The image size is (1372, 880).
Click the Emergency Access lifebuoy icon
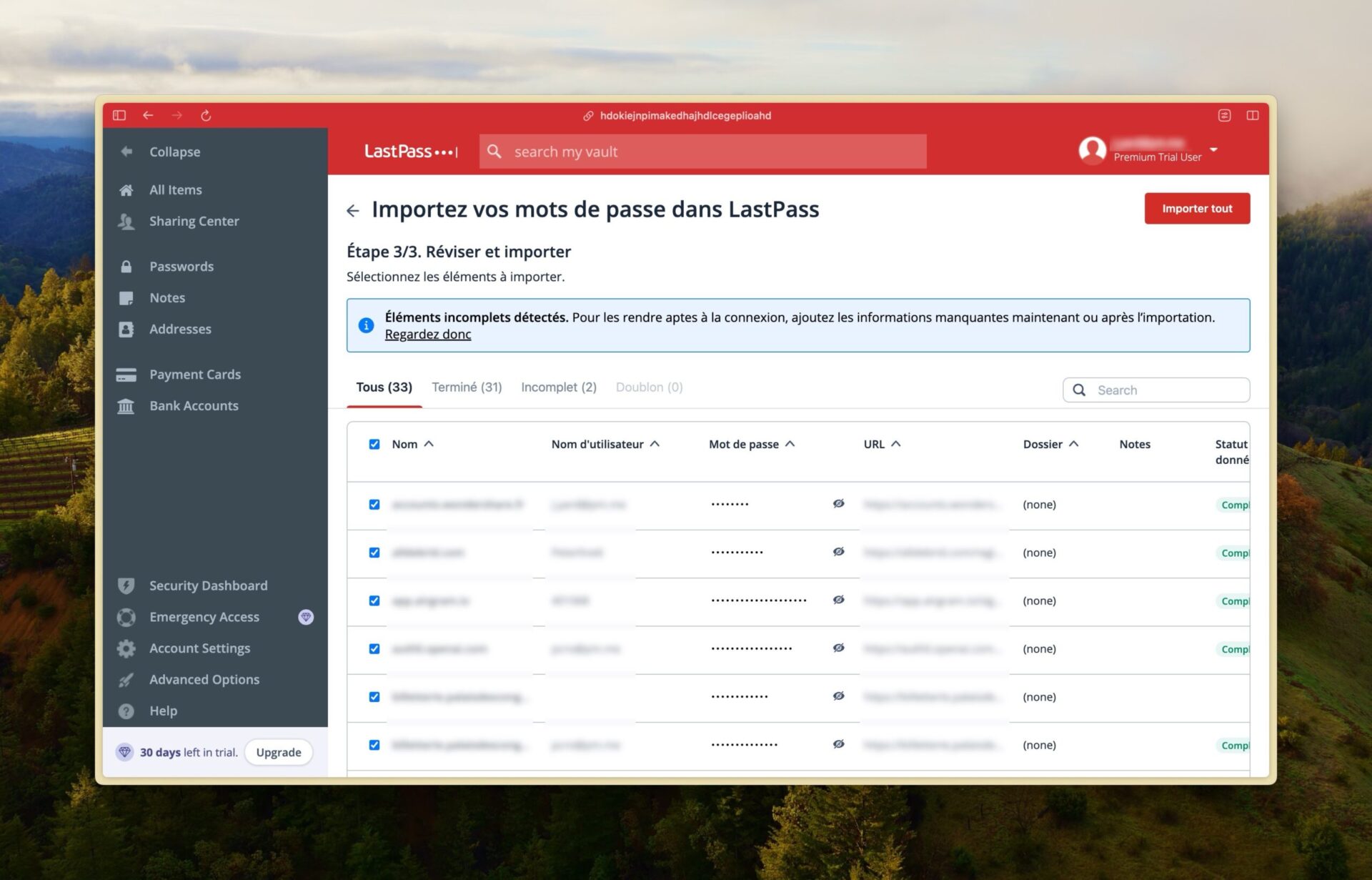pos(126,617)
